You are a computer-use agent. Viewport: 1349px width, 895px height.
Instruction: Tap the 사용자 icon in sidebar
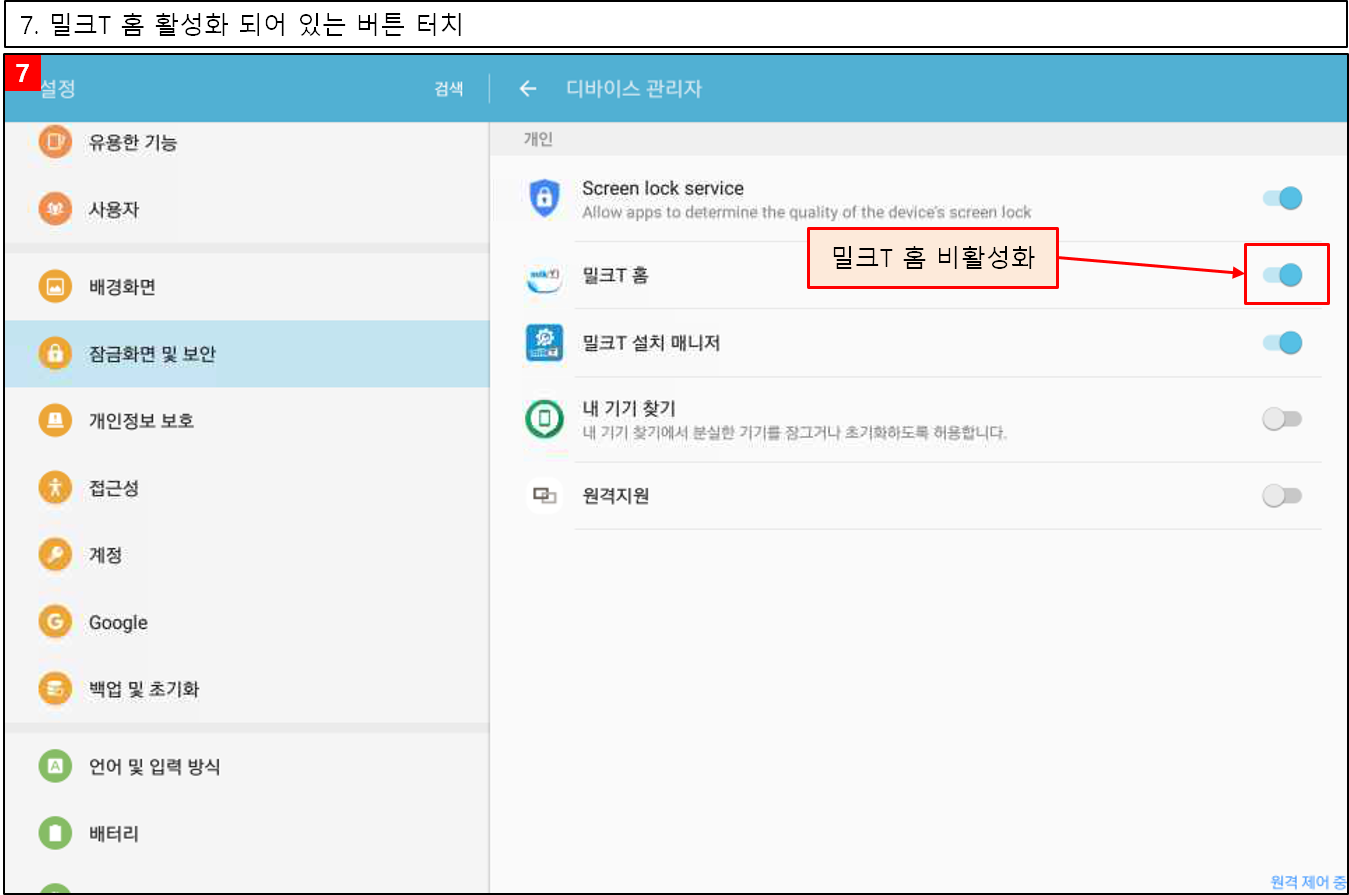coord(55,209)
